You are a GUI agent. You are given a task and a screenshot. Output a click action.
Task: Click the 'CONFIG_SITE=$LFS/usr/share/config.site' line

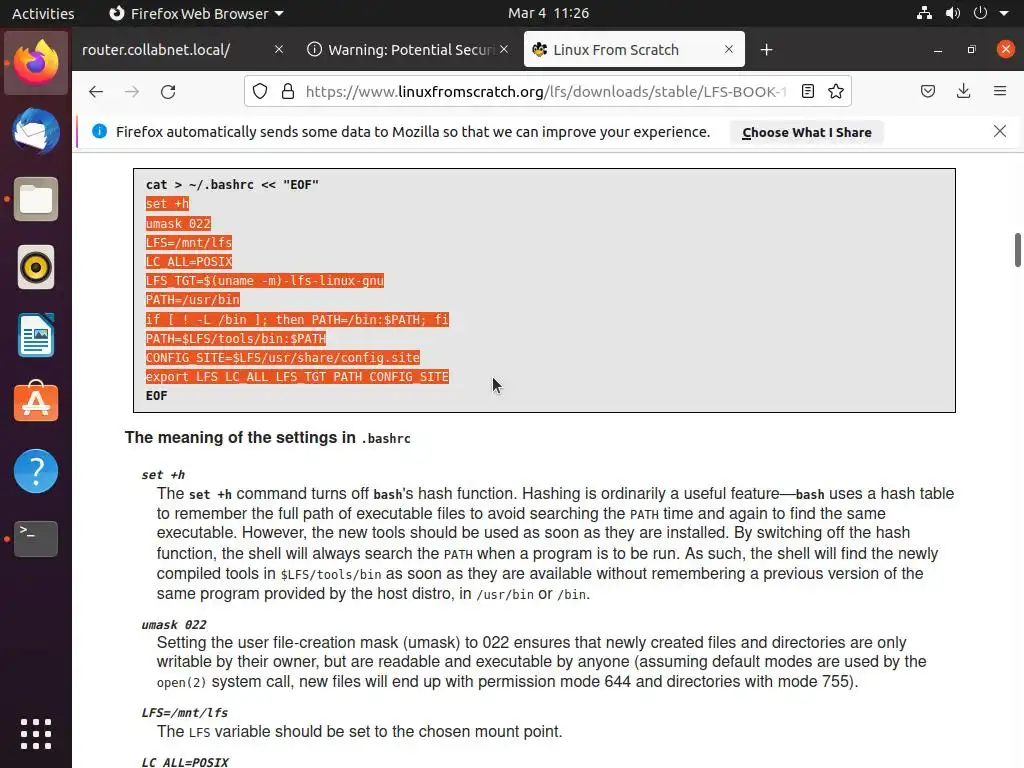click(x=283, y=357)
